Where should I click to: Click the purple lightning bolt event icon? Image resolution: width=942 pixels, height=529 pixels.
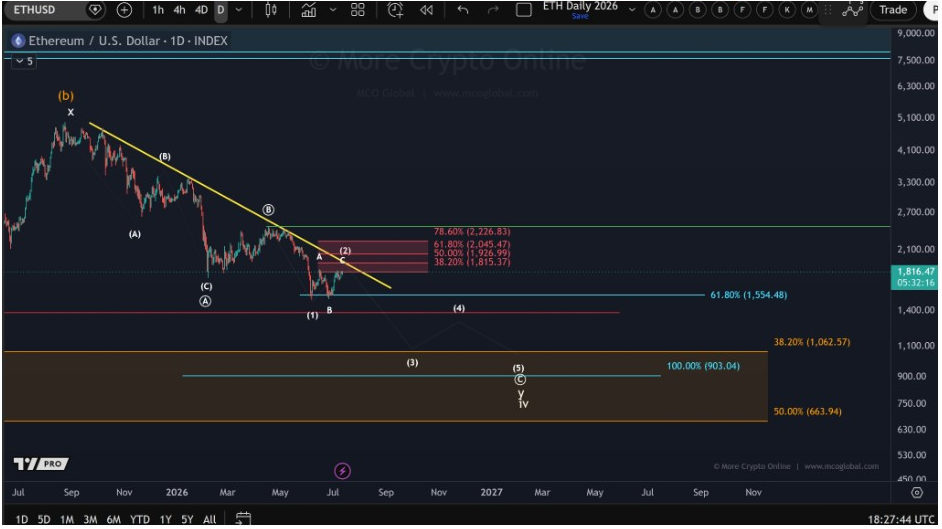point(342,471)
